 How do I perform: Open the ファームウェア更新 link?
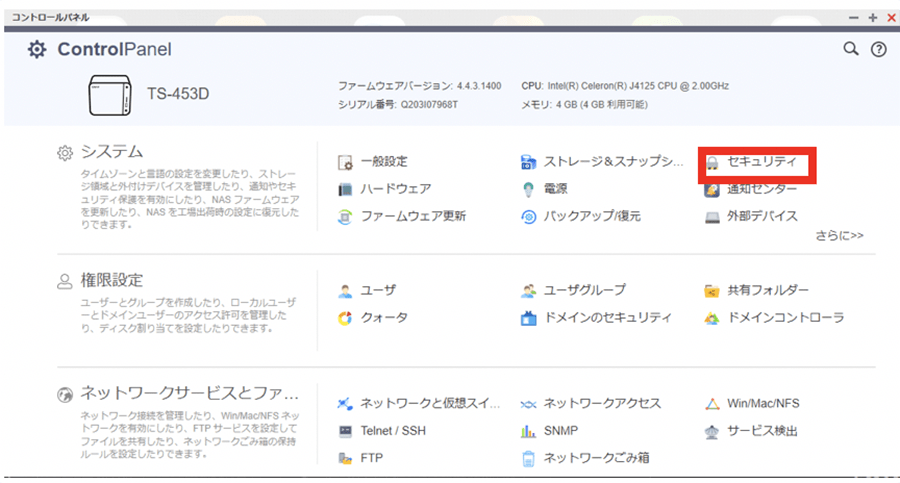point(413,217)
